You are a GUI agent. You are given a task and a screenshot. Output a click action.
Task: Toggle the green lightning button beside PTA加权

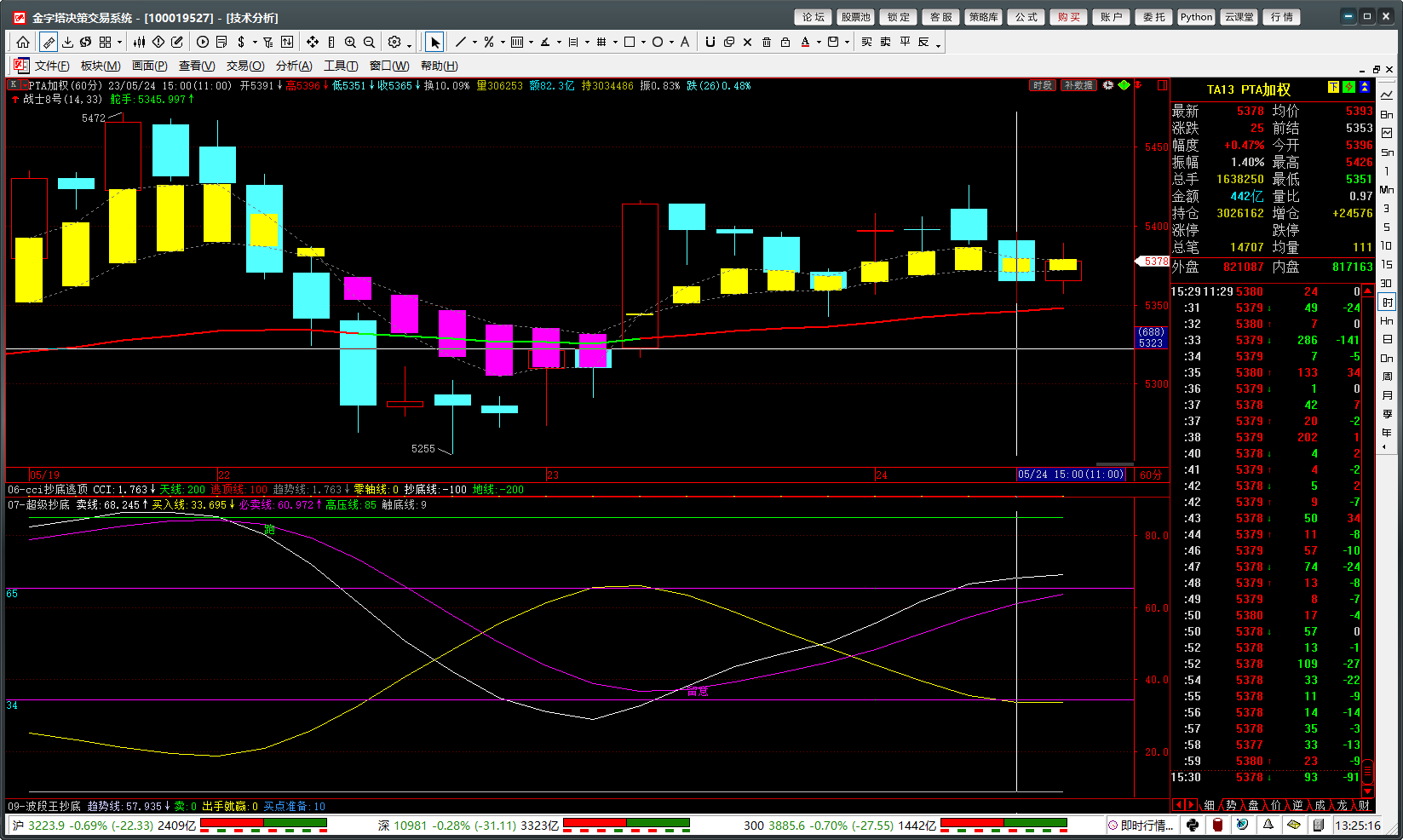(x=1348, y=88)
